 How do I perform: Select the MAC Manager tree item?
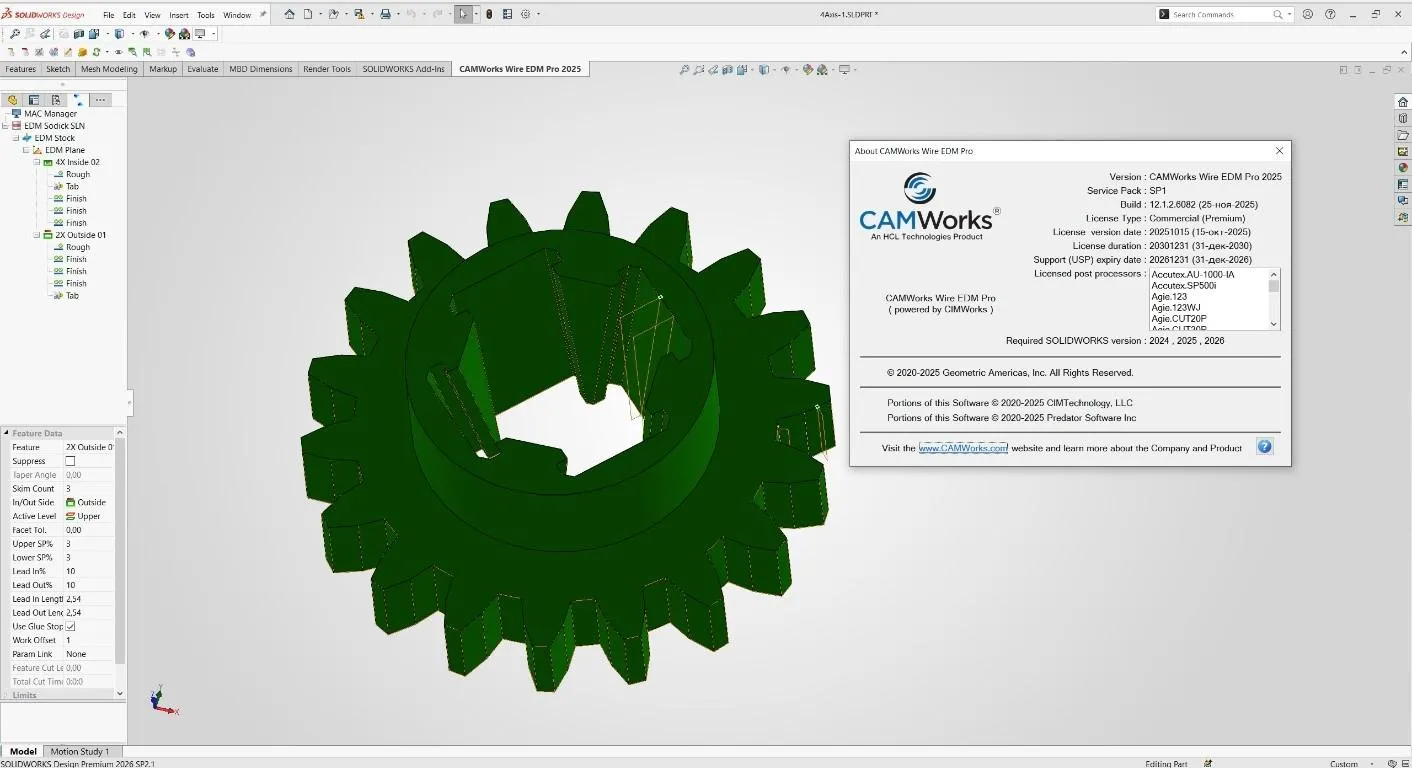(50, 114)
